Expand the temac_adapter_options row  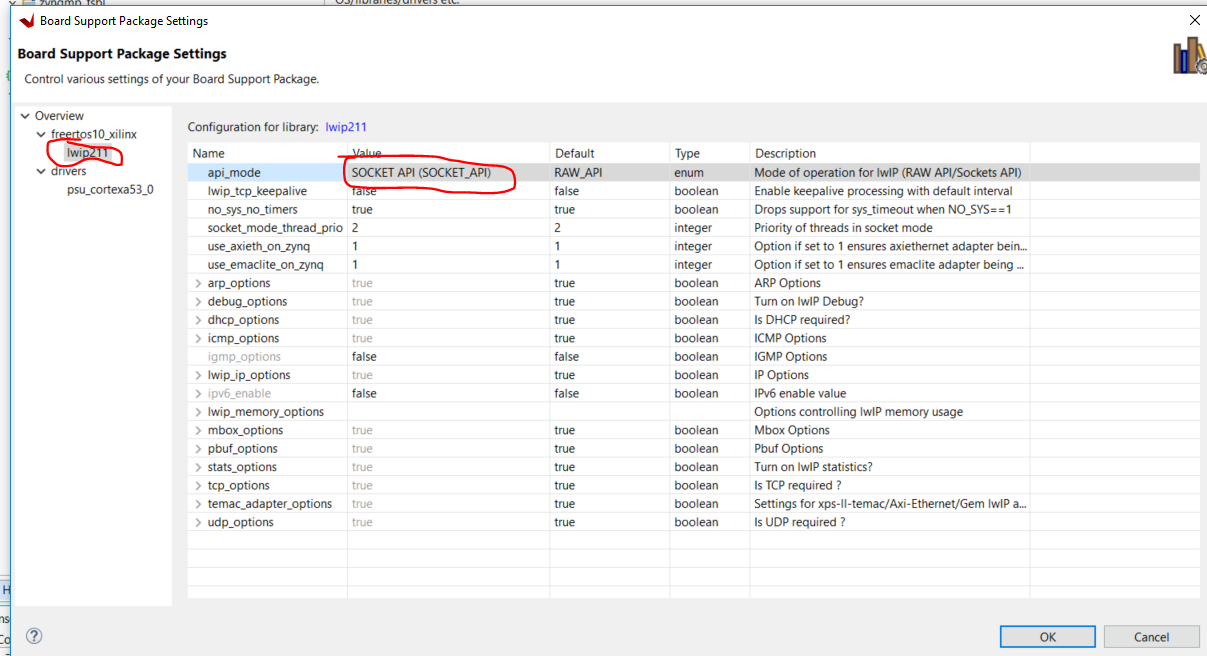198,504
